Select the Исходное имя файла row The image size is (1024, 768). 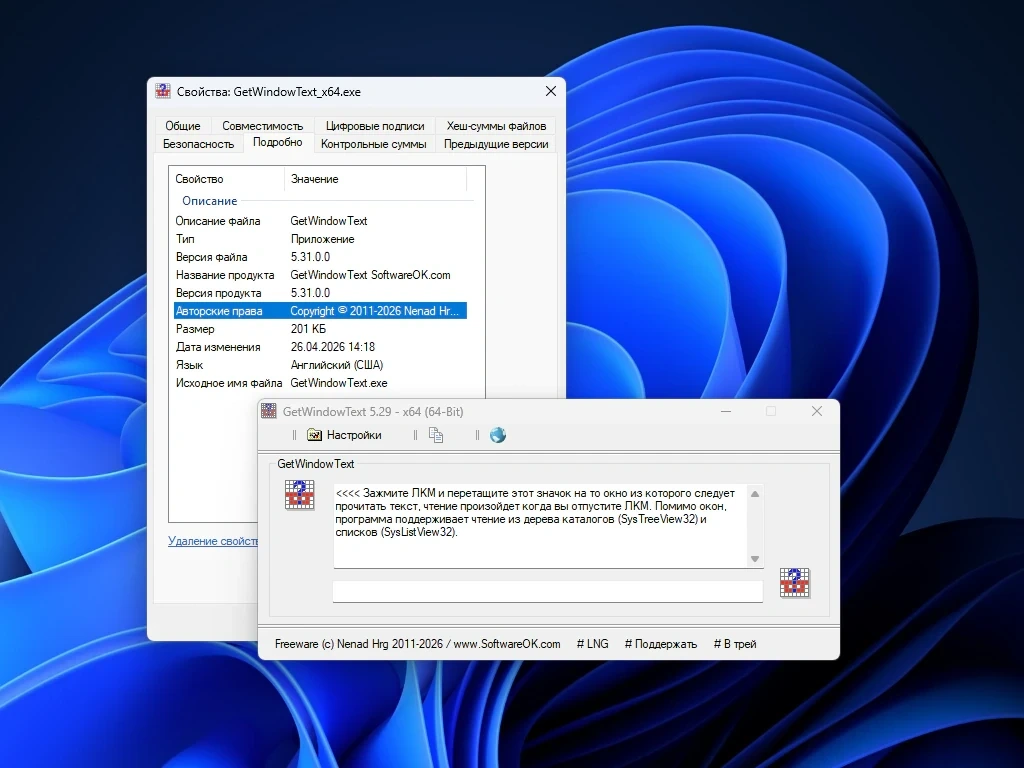[320, 383]
